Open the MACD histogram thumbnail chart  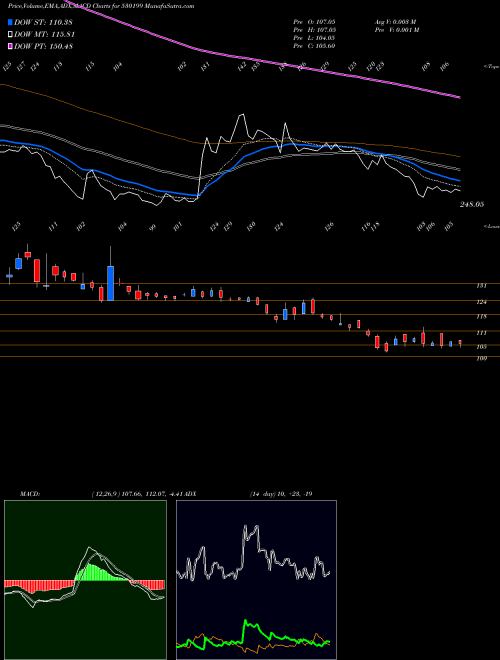(85, 580)
